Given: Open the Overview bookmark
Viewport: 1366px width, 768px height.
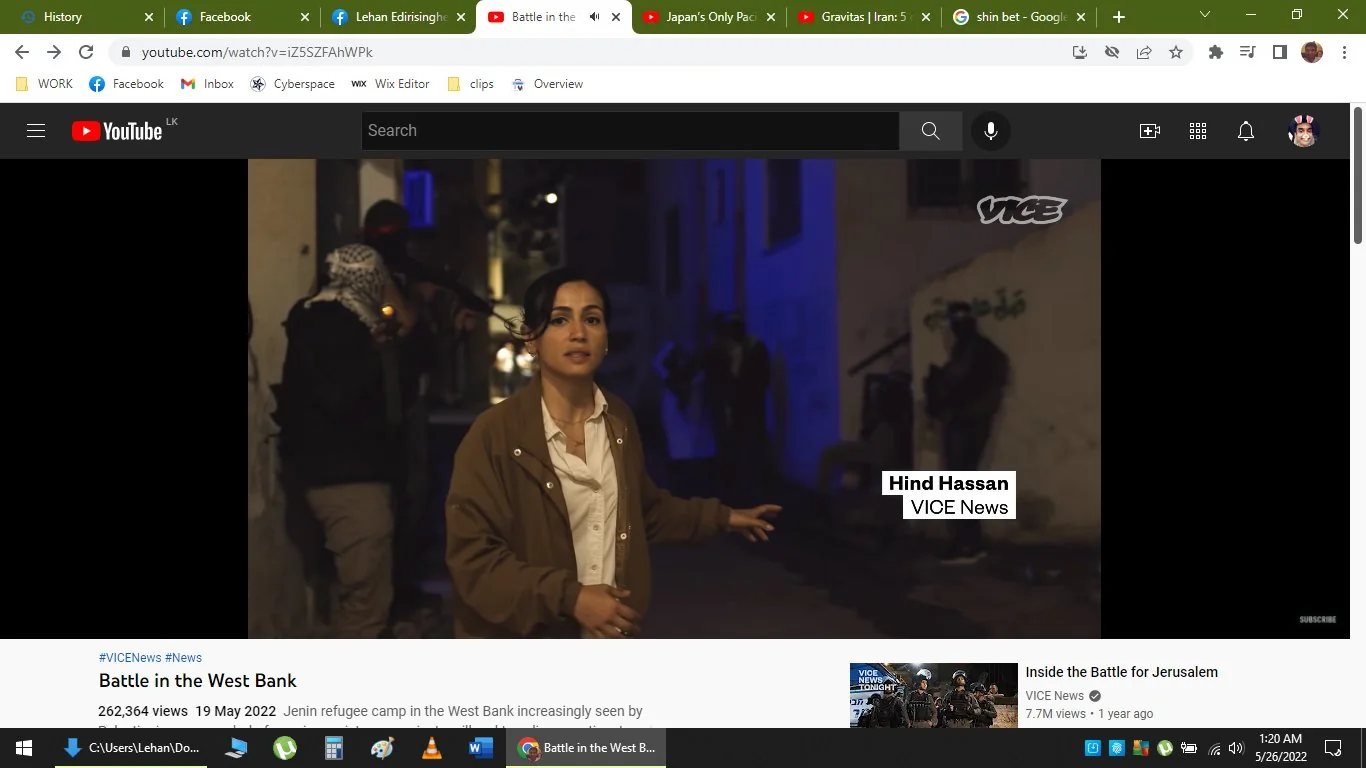Looking at the screenshot, I should 547,84.
